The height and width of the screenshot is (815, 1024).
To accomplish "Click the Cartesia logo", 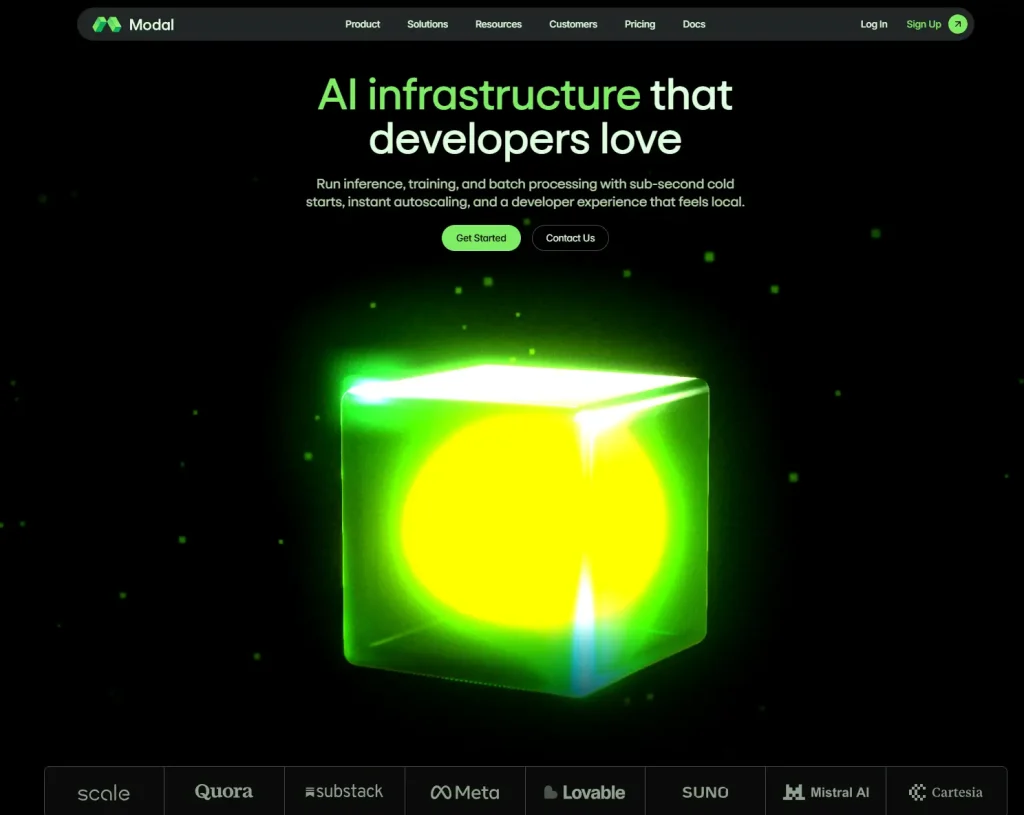I will pyautogui.click(x=945, y=791).
